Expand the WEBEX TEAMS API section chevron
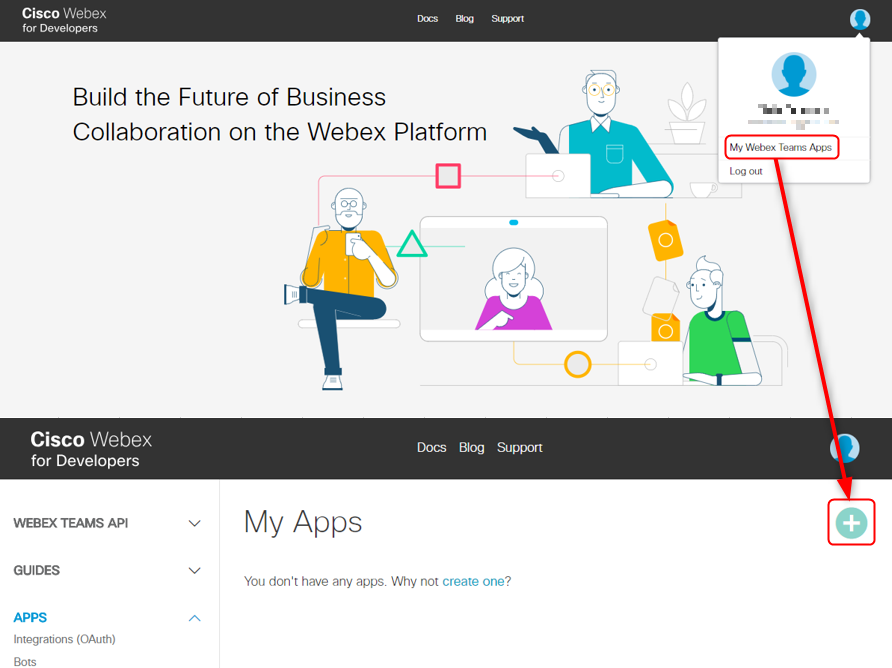The height and width of the screenshot is (668, 892). [x=195, y=523]
